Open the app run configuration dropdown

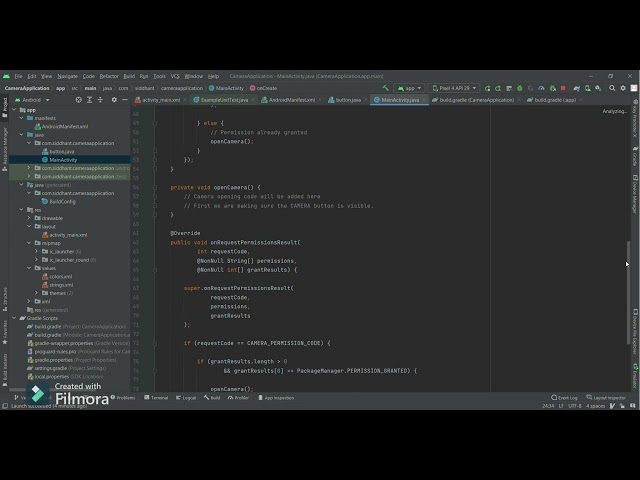point(409,88)
